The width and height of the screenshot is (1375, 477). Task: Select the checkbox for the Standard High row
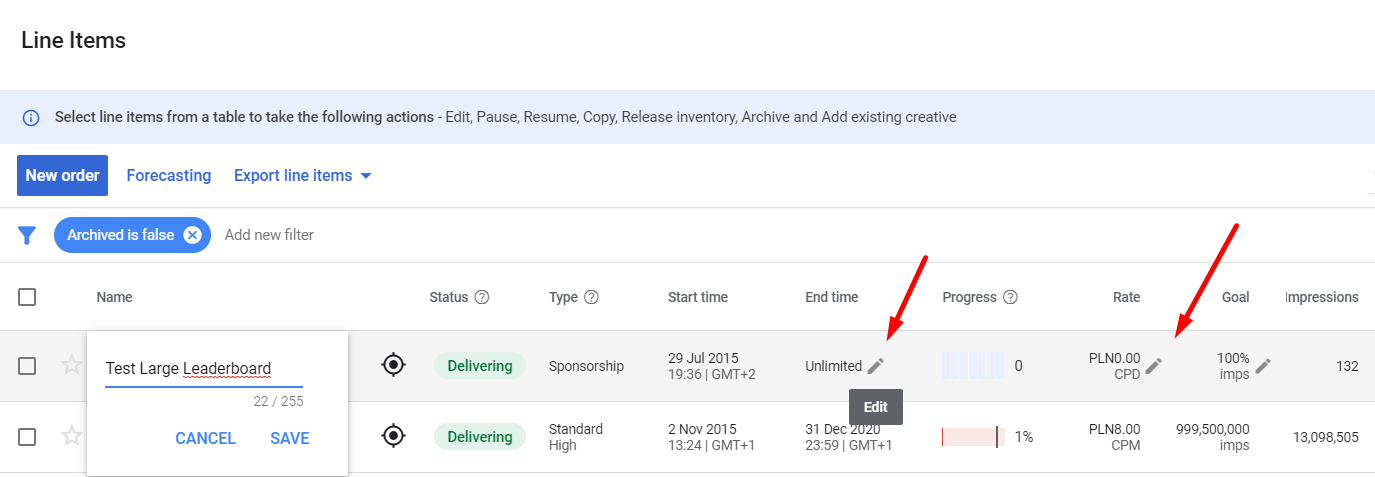(x=27, y=437)
